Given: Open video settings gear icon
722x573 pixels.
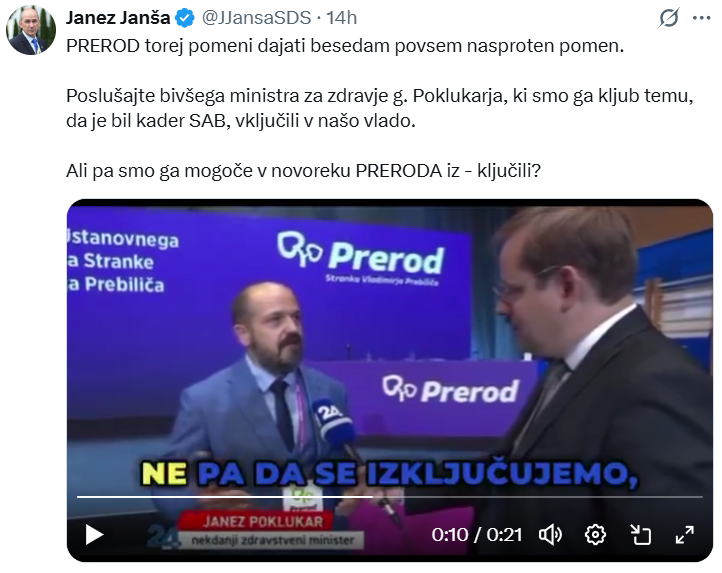Looking at the screenshot, I should pyautogui.click(x=595, y=535).
